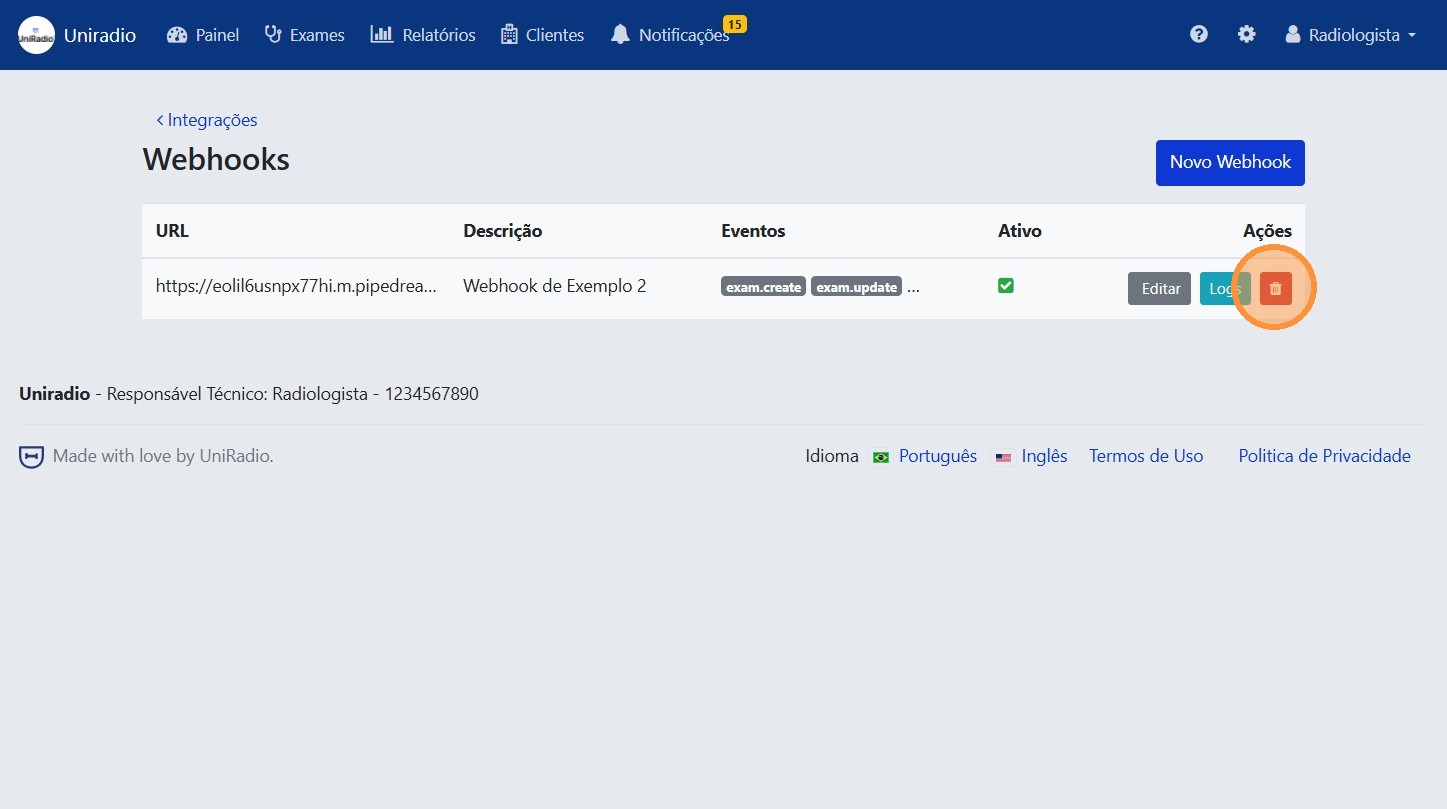Click the exam.create event badge

coord(763,286)
